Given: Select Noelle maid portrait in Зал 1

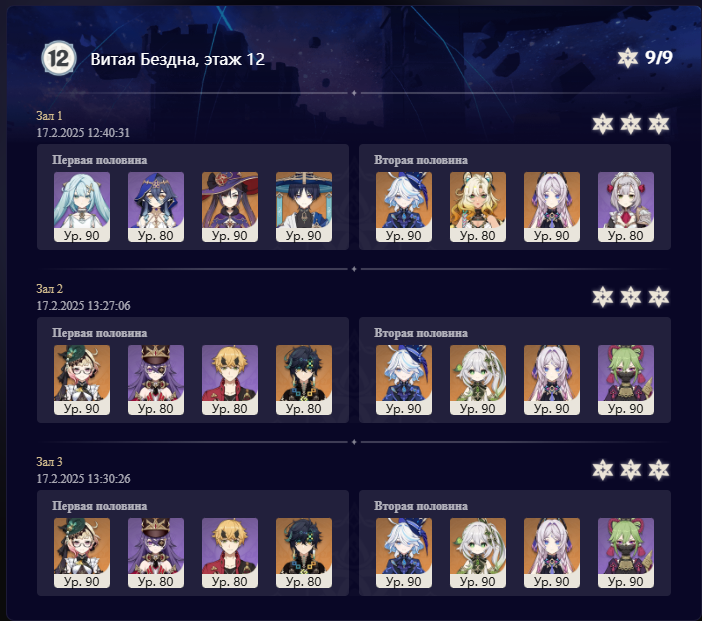Looking at the screenshot, I should click(626, 207).
